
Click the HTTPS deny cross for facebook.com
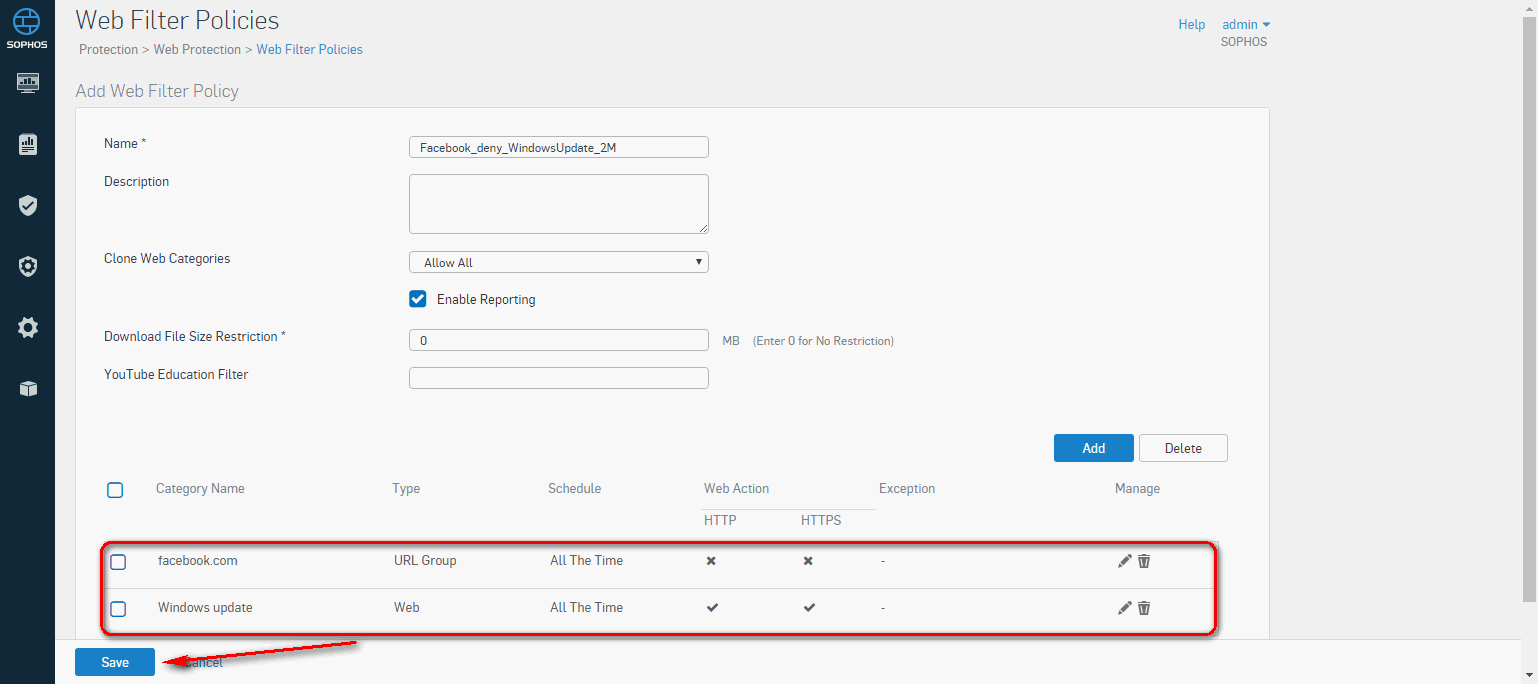(x=808, y=561)
